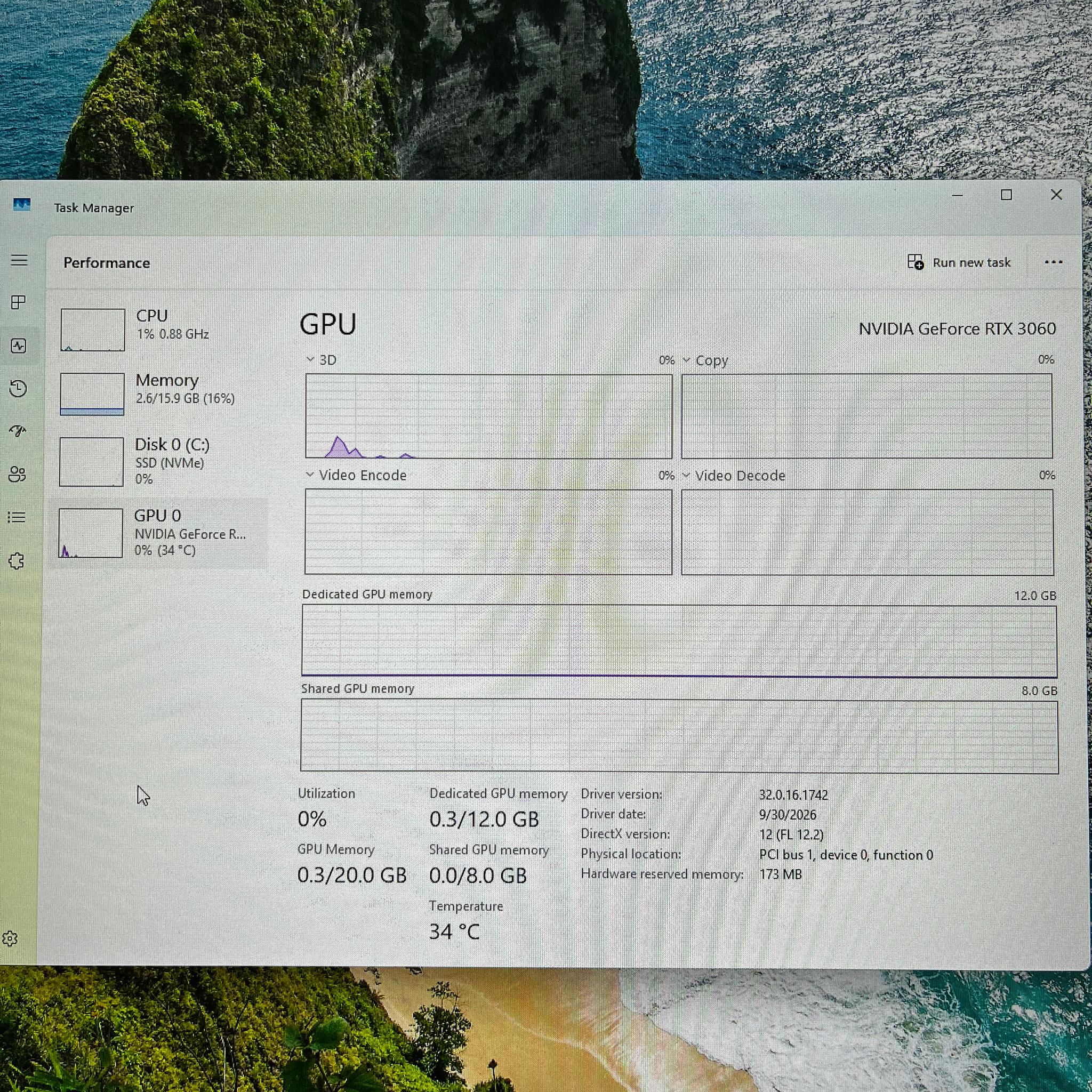1092x1092 pixels.
Task: Open the Startup apps sidebar icon
Action: click(18, 431)
